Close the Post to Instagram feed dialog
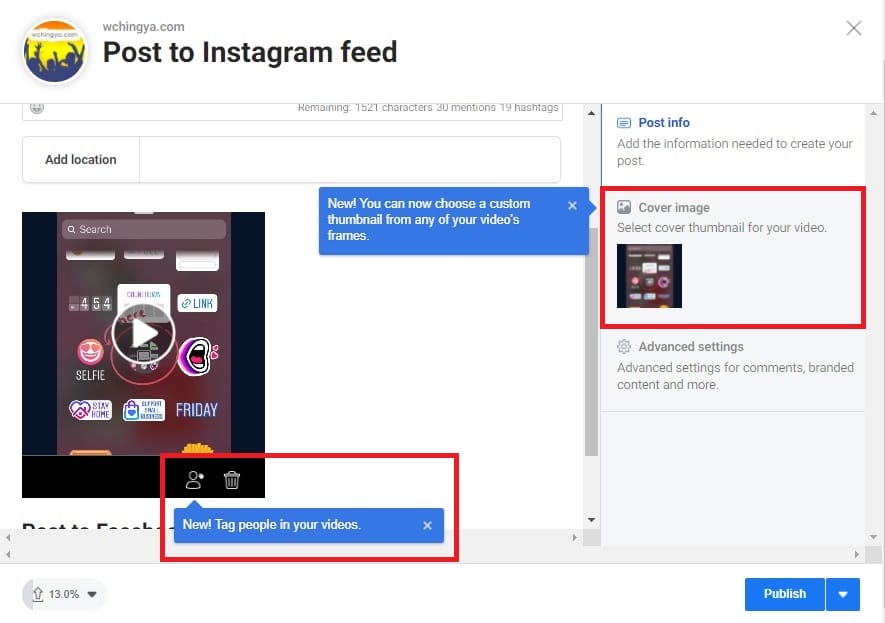The image size is (885, 623). click(x=853, y=28)
